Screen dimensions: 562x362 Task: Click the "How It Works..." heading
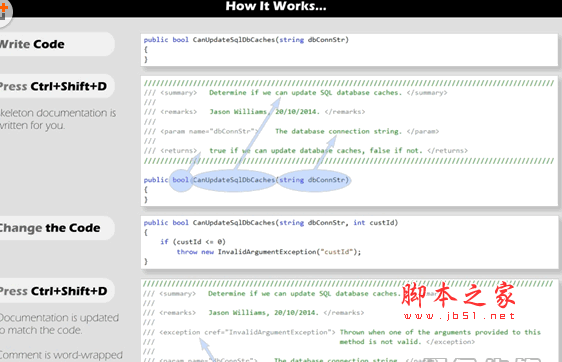[x=276, y=6]
